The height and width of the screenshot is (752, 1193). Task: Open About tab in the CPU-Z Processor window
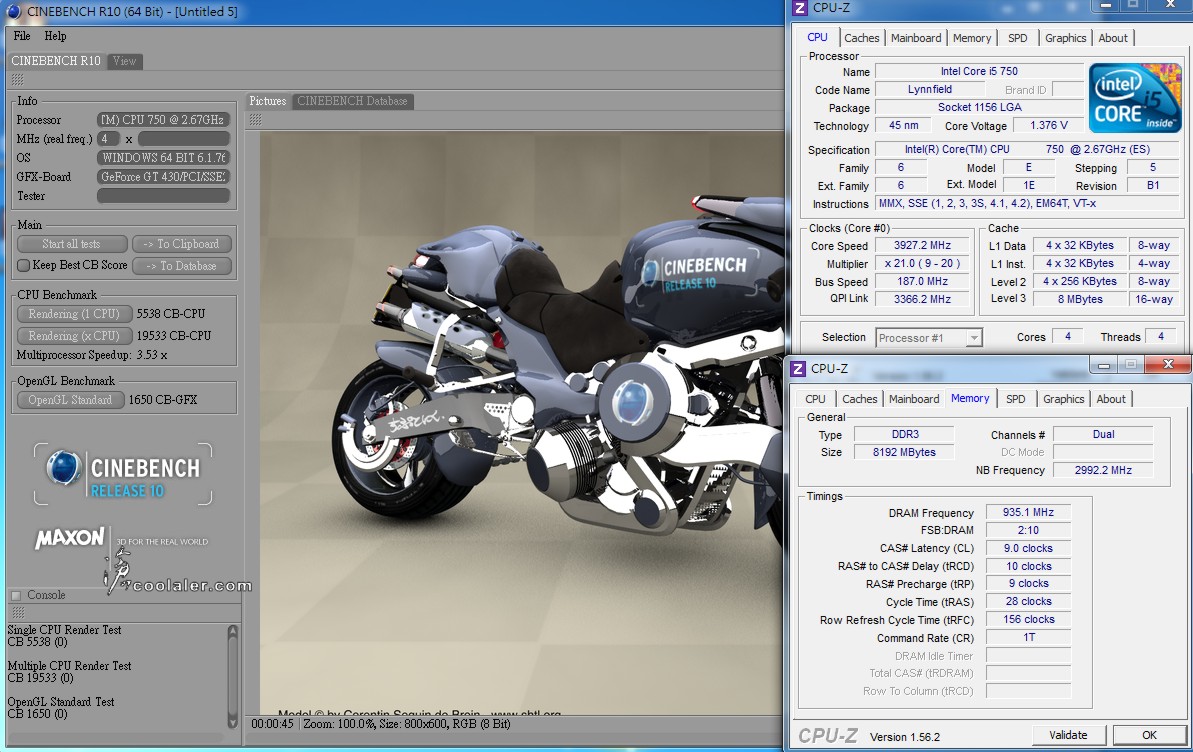(1113, 38)
